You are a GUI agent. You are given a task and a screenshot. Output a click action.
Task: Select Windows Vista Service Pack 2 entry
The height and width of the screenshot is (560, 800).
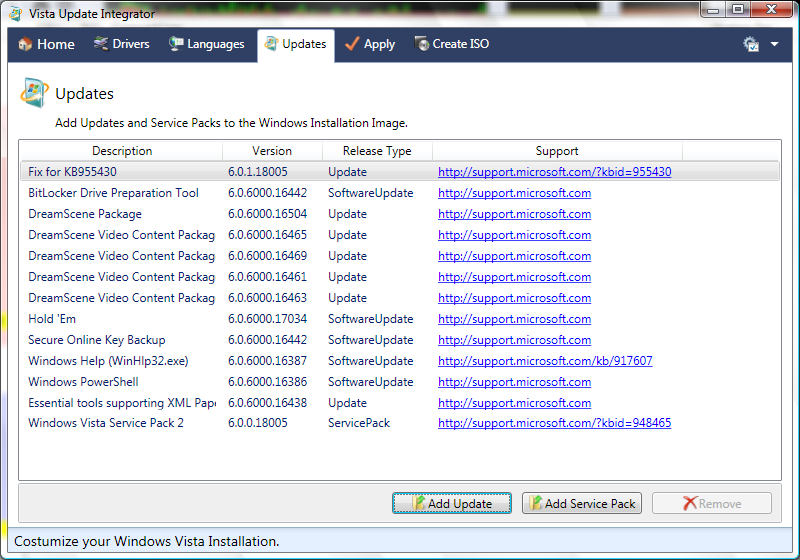click(400, 423)
